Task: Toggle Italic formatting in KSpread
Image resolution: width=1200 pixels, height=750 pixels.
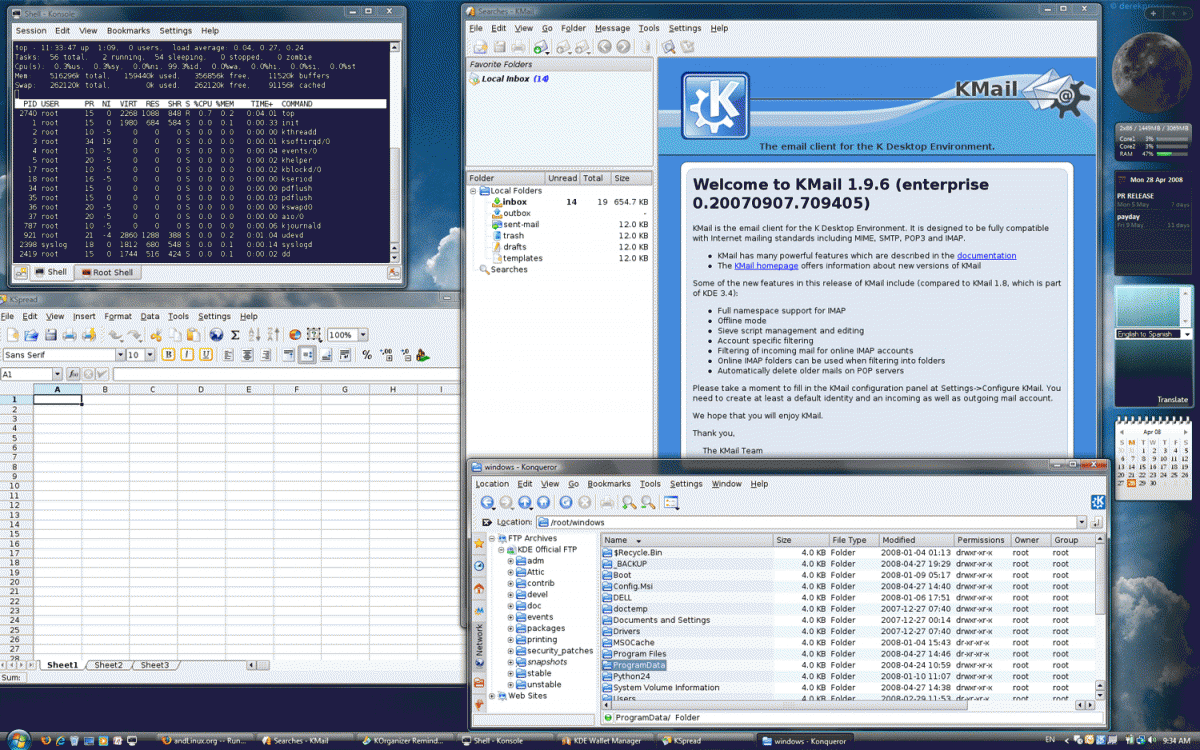Action: (x=187, y=355)
